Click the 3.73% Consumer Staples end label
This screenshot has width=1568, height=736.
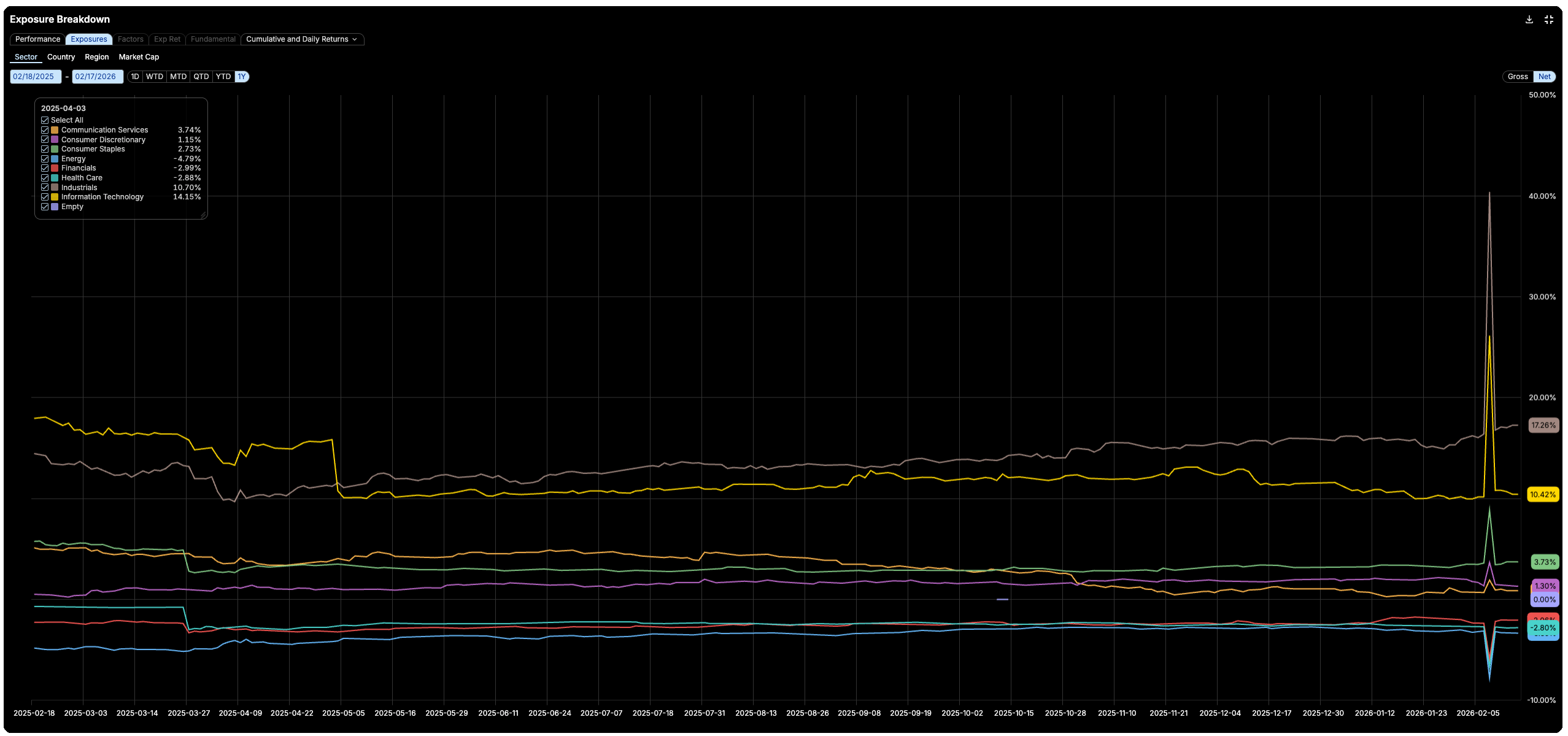[x=1545, y=562]
